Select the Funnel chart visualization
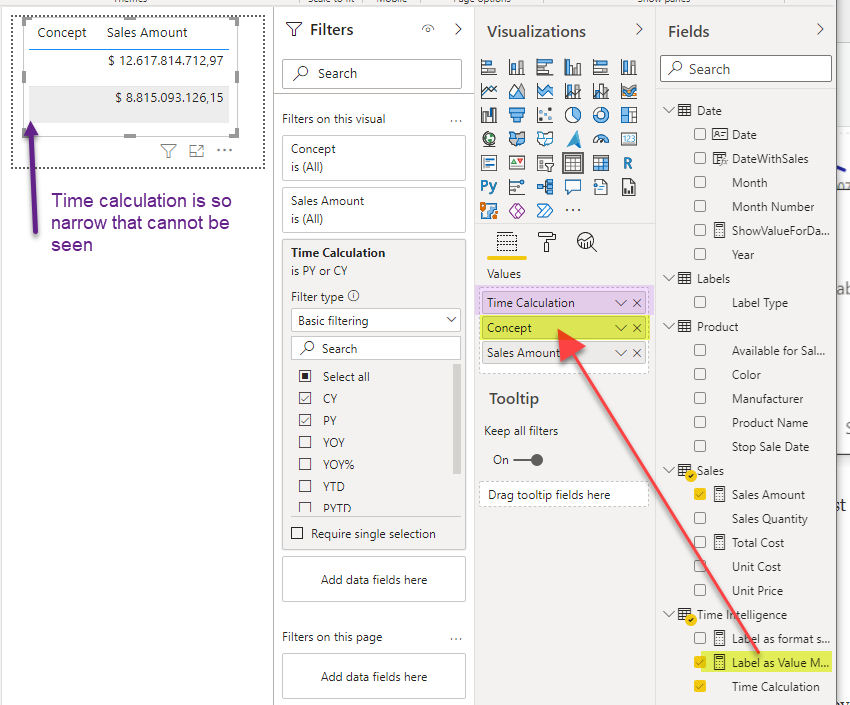The width and height of the screenshot is (850, 705). coord(517,115)
